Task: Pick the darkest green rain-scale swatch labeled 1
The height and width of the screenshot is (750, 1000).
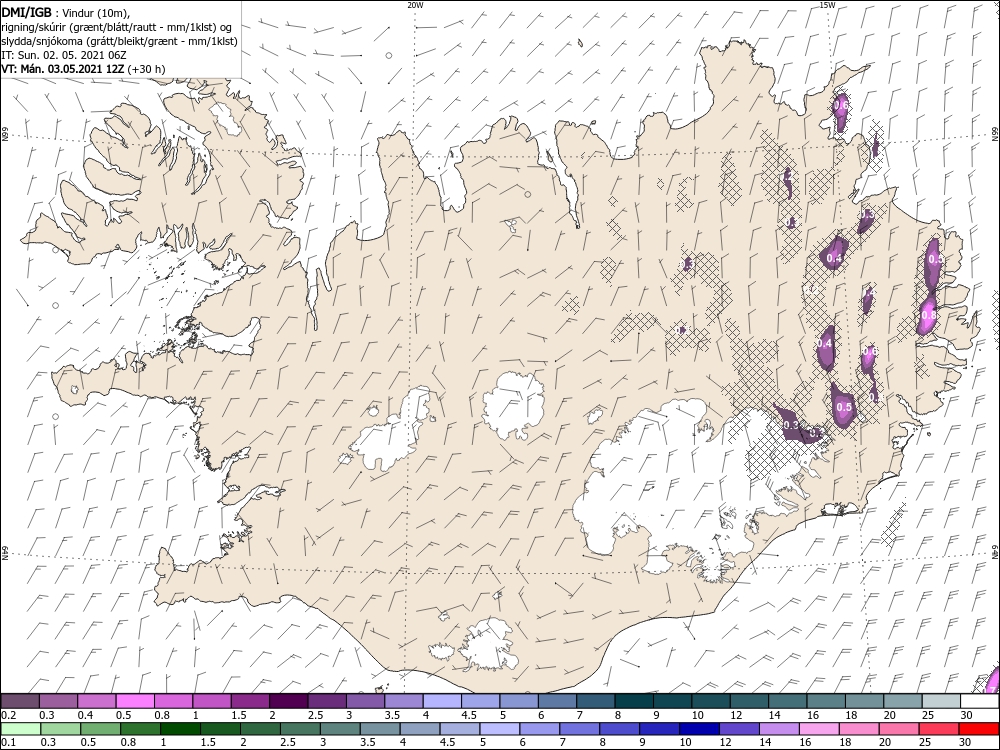Action: click(180, 729)
